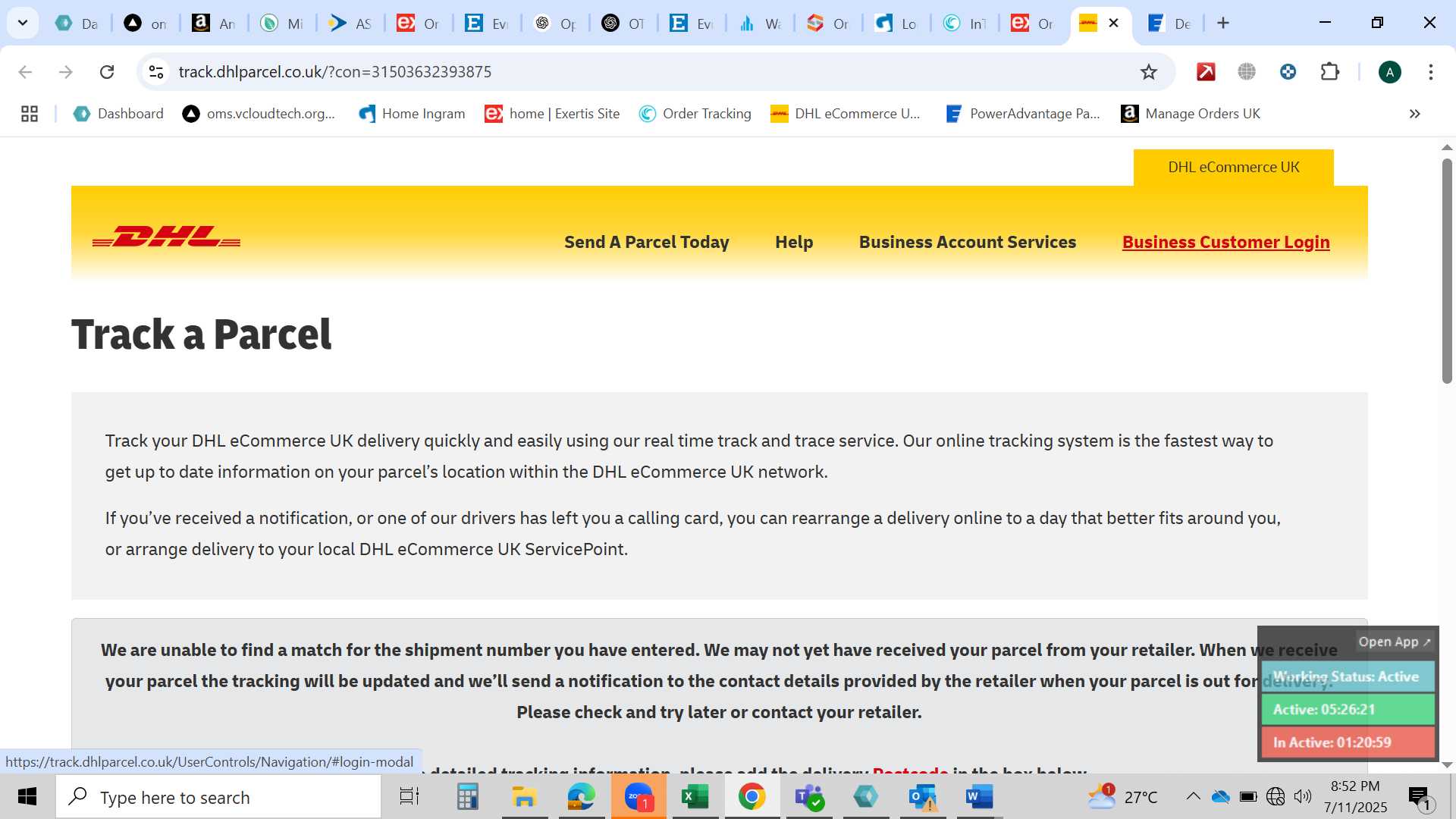Open Microsoft Teams from taskbar
The width and height of the screenshot is (1456, 819).
pyautogui.click(x=808, y=797)
